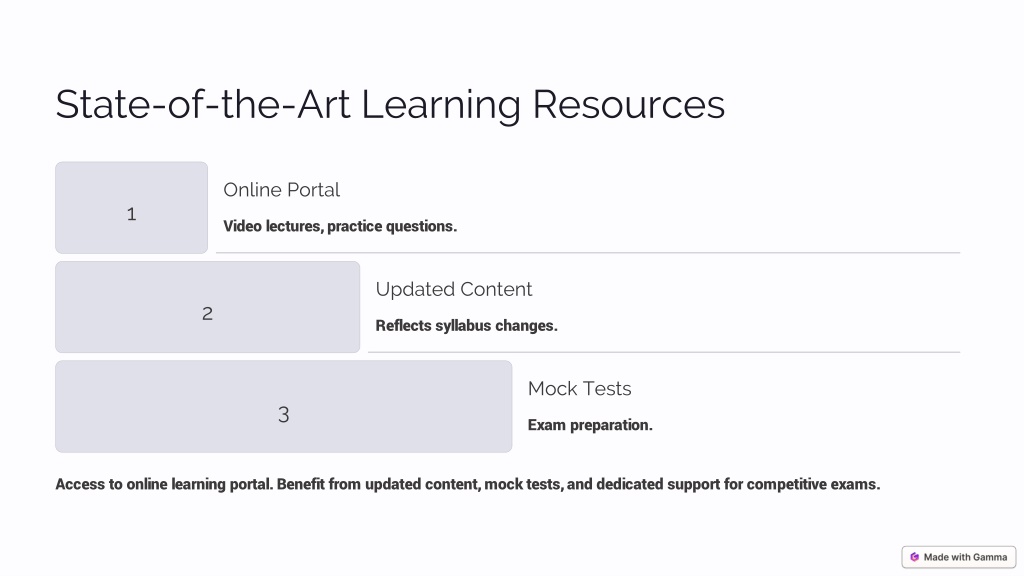Viewport: 1024px width, 576px height.
Task: Click the Exam preparation text
Action: pos(590,425)
